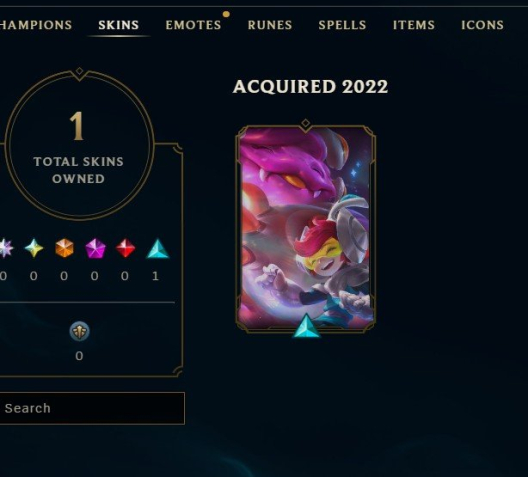Select the pink pentagon gem rarity icon
The image size is (528, 477).
tap(95, 248)
